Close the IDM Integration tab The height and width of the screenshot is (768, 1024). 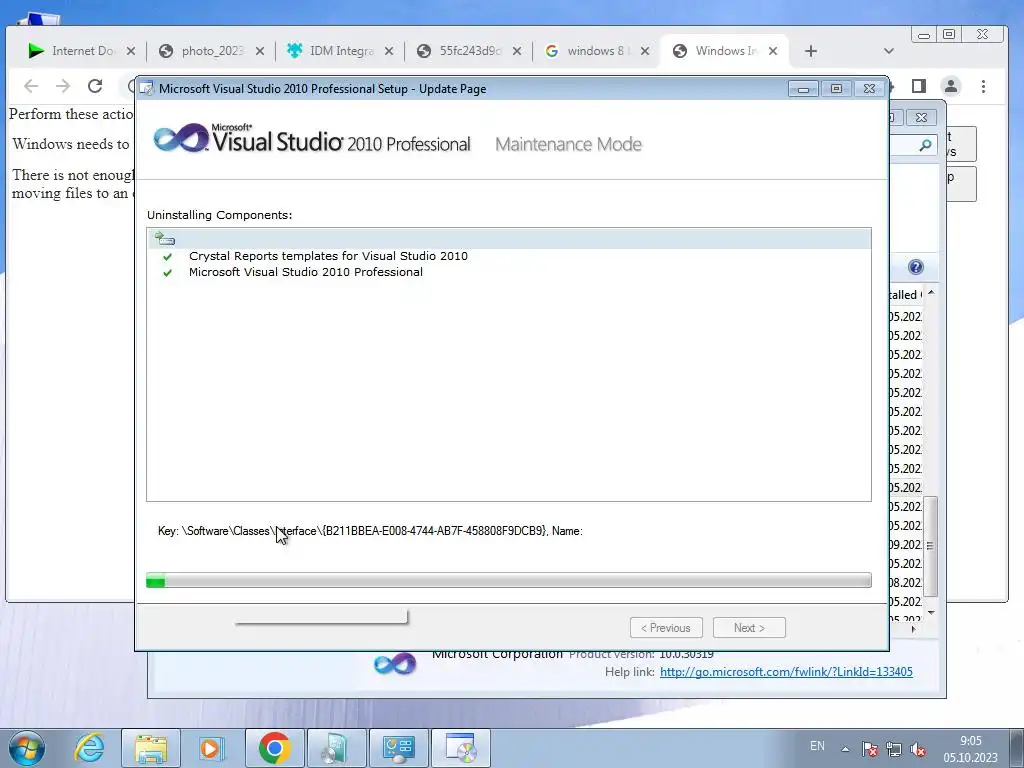tap(389, 51)
